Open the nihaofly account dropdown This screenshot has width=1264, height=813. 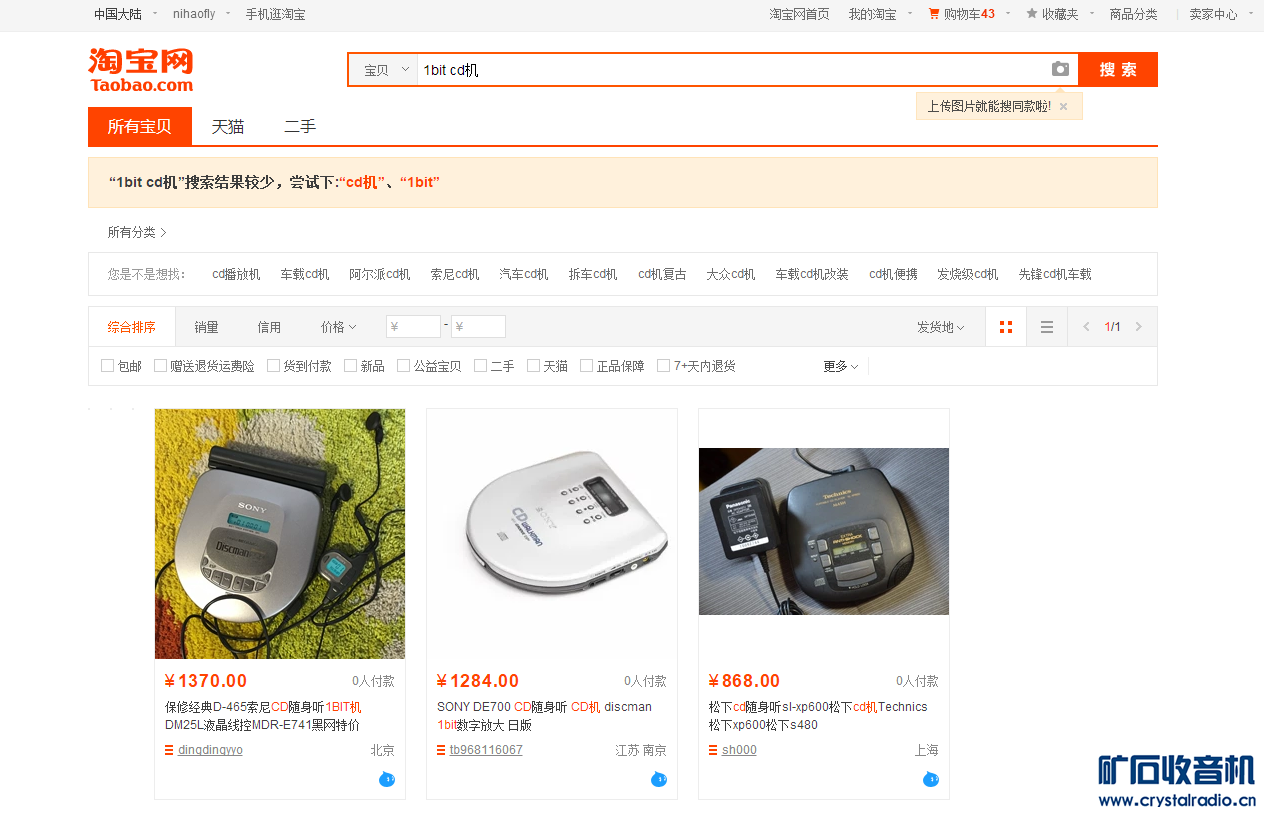coord(201,14)
